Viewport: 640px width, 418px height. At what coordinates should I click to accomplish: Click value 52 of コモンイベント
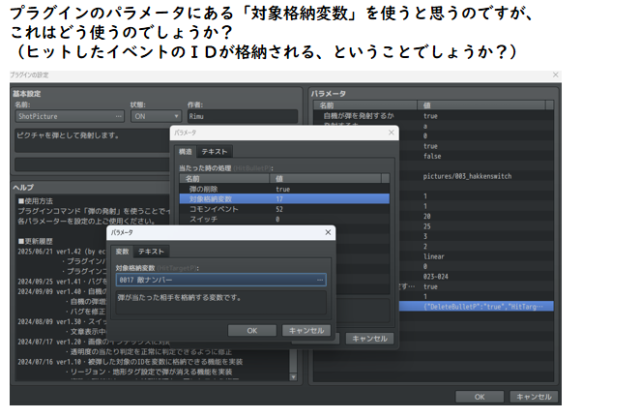coord(279,209)
